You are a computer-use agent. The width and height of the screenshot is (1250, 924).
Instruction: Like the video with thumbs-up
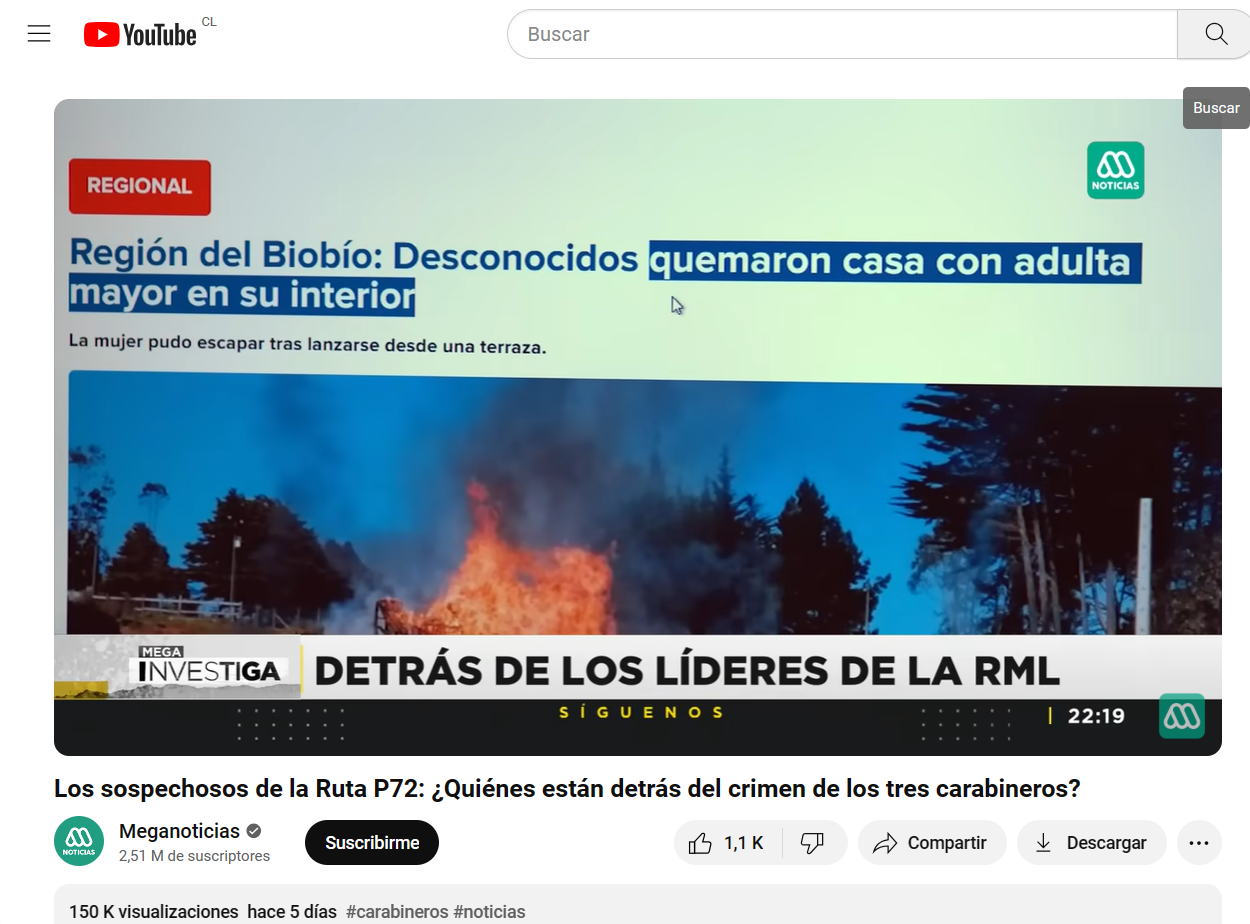coord(728,843)
